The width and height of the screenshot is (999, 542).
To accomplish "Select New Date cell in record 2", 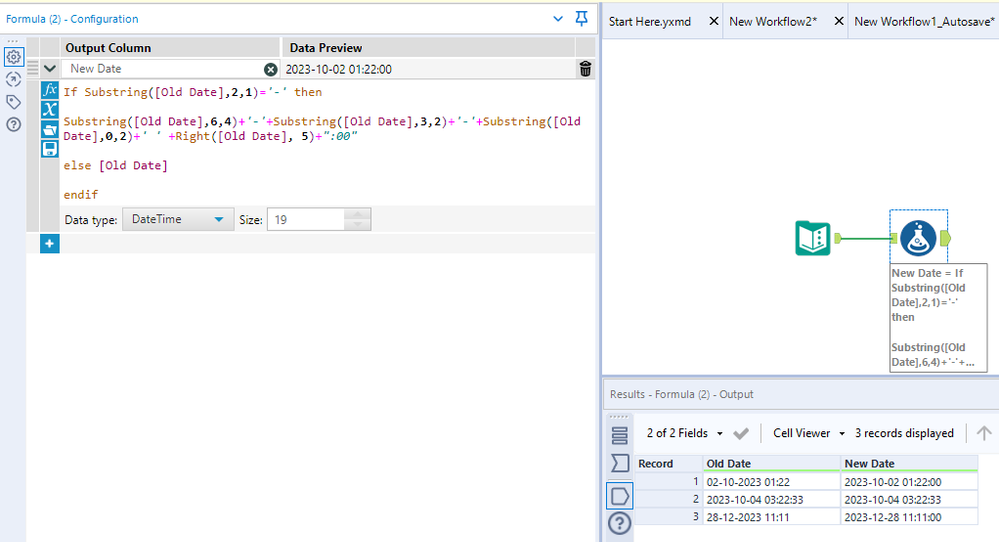I will (x=909, y=500).
